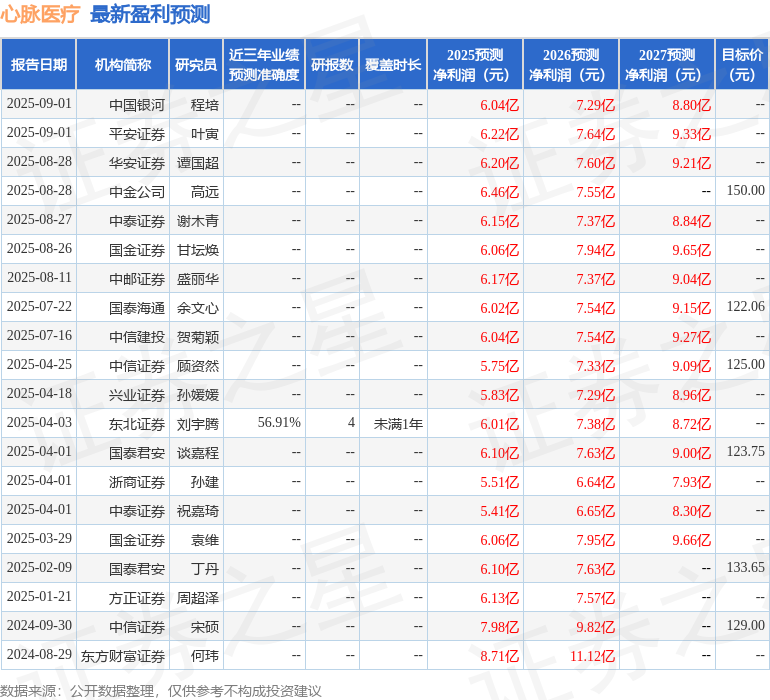Select institution 东北证券

pos(137,423)
